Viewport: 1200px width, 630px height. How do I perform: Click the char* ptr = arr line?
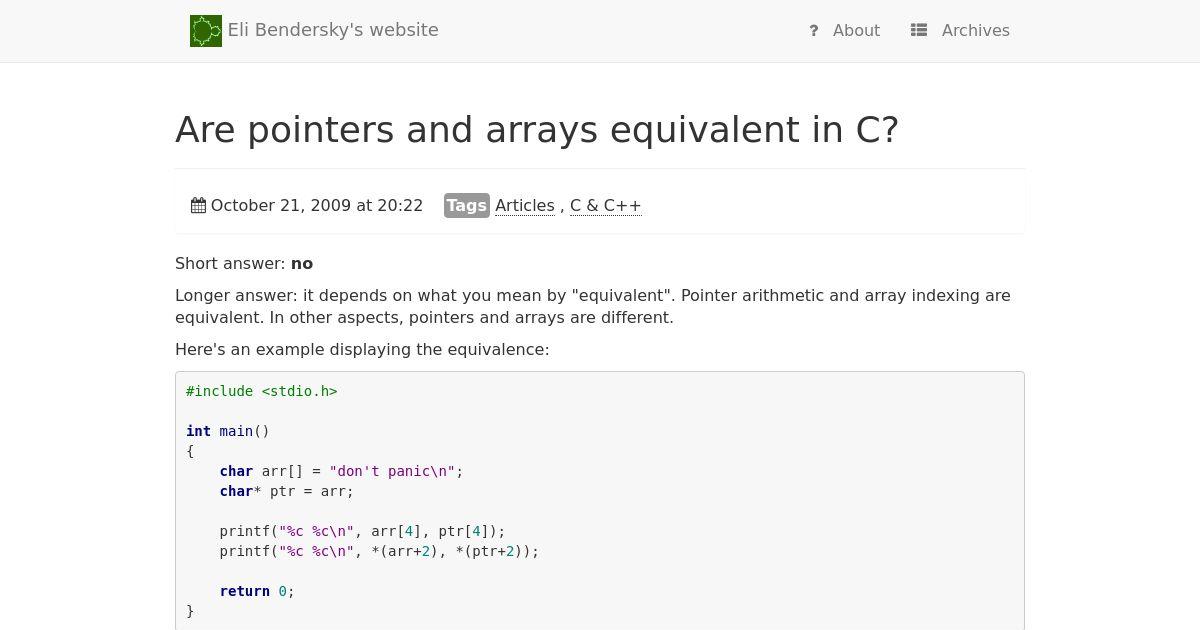[x=287, y=491]
